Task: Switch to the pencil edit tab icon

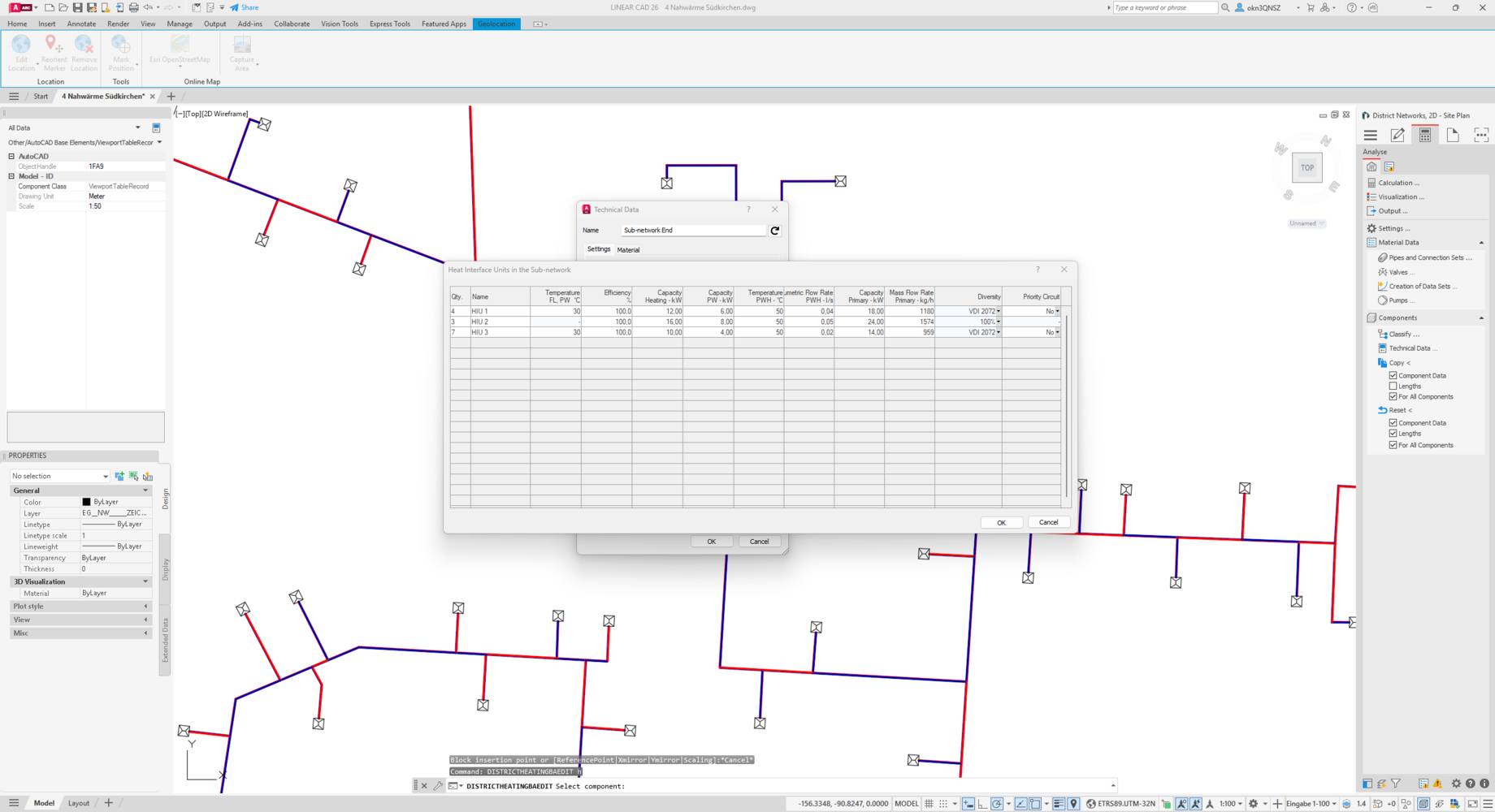Action: [x=1397, y=135]
